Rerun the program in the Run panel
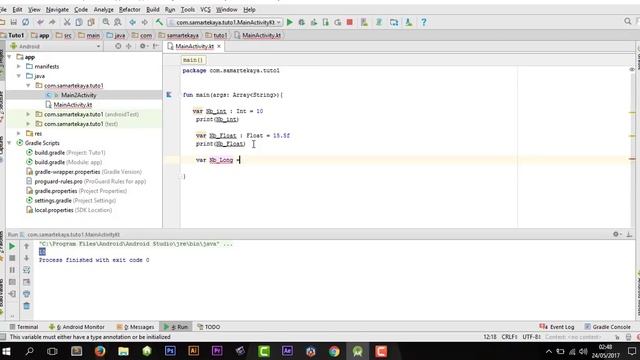Viewport: 640px width, 360px height. point(12,246)
